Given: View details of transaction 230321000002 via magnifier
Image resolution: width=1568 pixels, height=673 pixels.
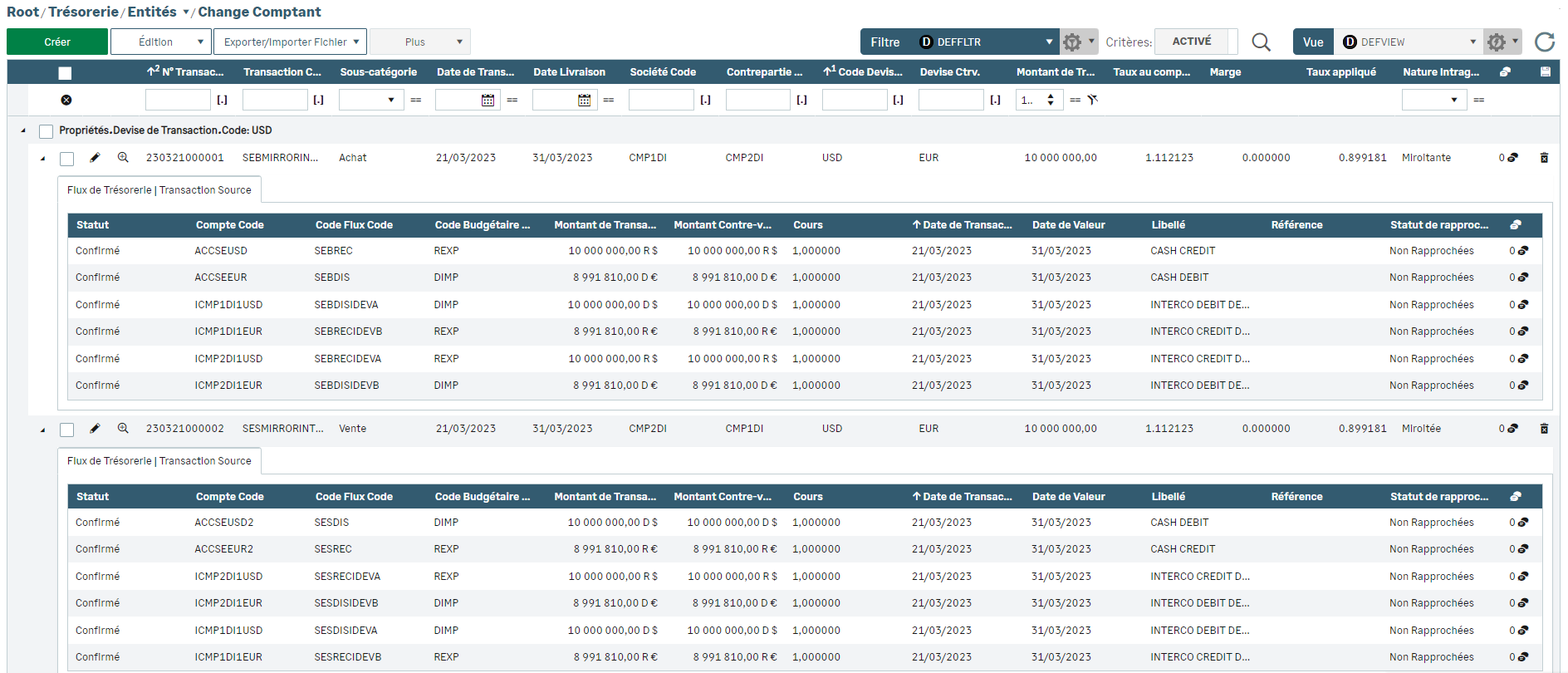Looking at the screenshot, I should click(x=123, y=429).
